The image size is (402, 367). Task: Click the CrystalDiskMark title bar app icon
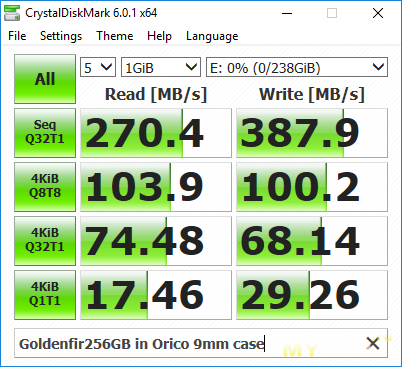click(x=12, y=13)
